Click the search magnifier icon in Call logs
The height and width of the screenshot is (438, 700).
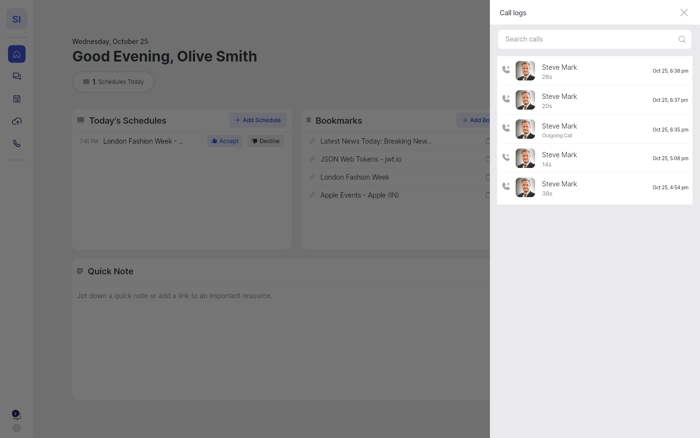click(x=682, y=39)
